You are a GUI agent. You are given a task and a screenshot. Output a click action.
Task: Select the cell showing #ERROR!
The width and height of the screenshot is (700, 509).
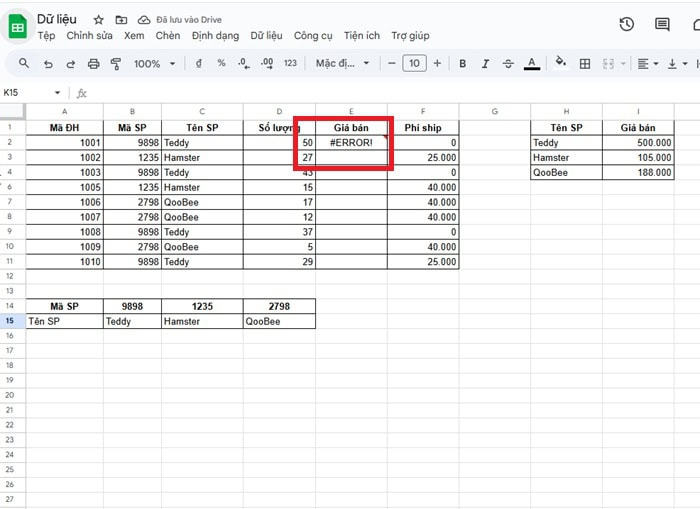click(351, 142)
